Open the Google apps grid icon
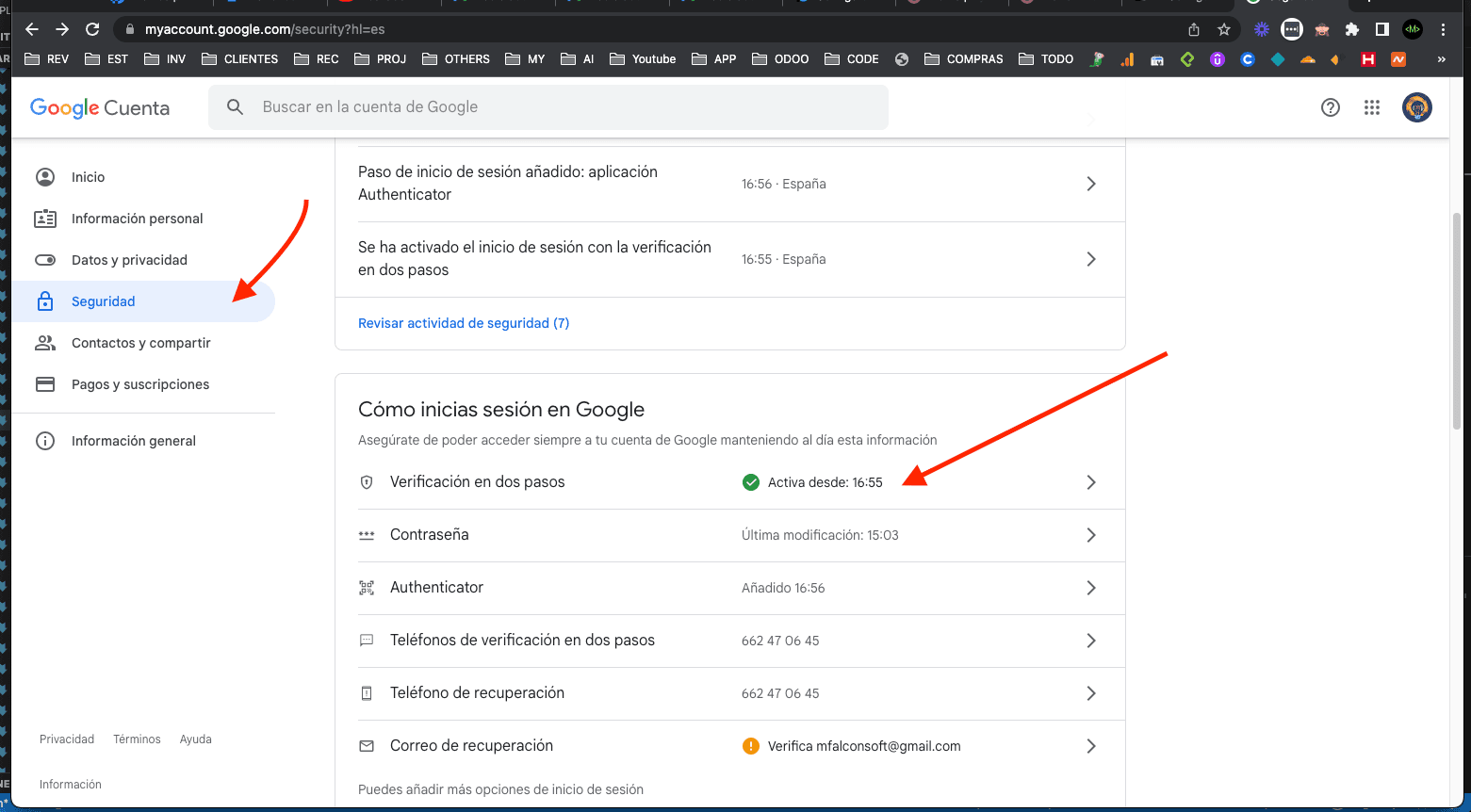 pos(1372,107)
